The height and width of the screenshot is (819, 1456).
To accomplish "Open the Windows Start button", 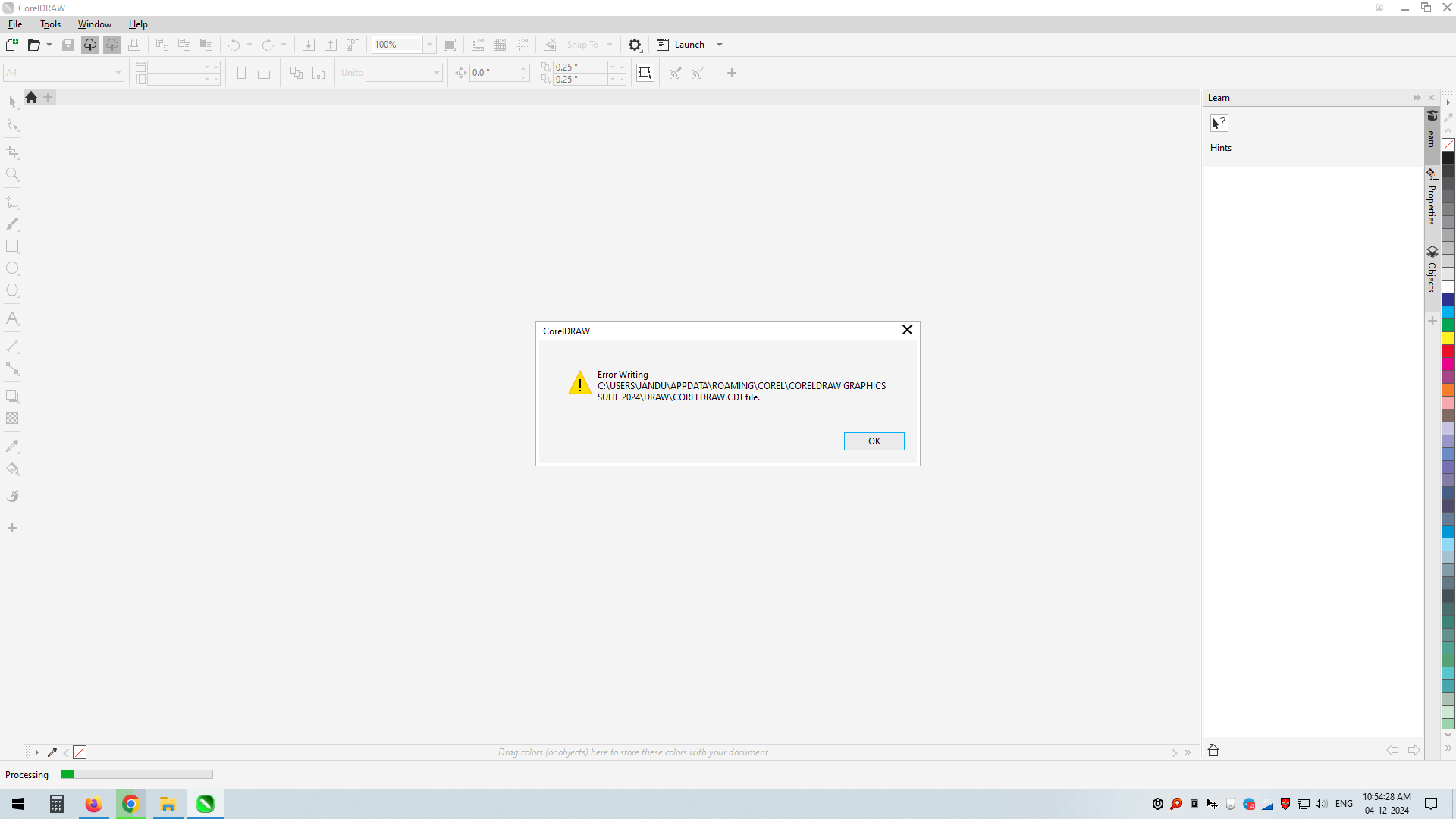I will click(18, 804).
